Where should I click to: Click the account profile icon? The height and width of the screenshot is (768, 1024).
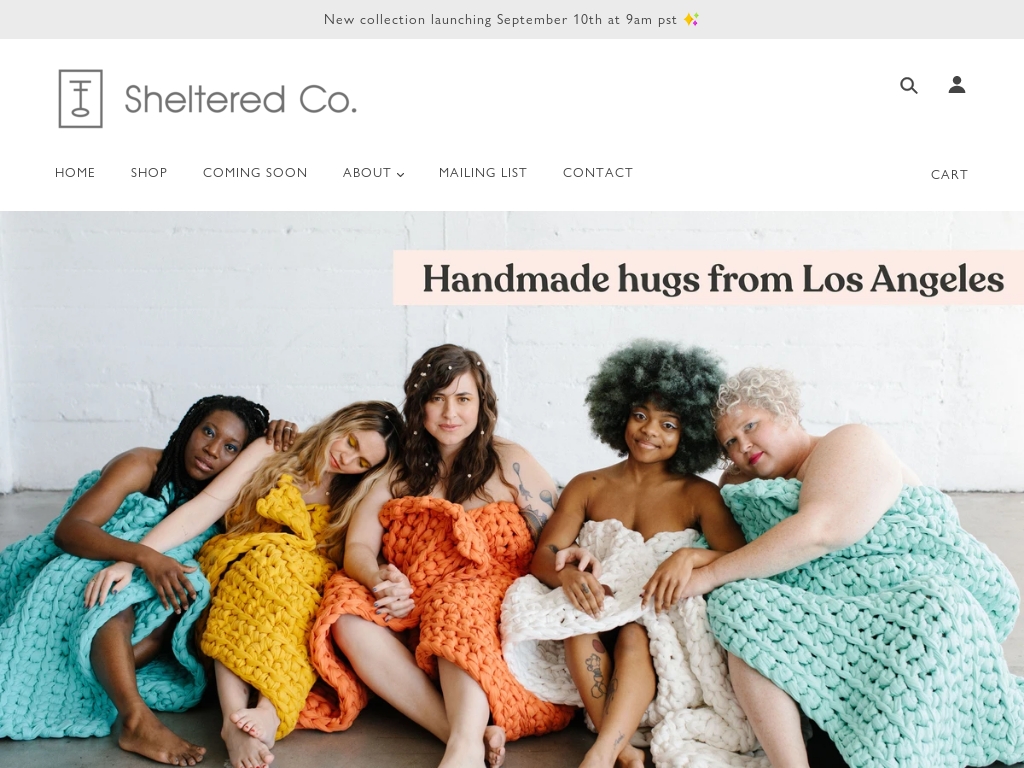957,84
